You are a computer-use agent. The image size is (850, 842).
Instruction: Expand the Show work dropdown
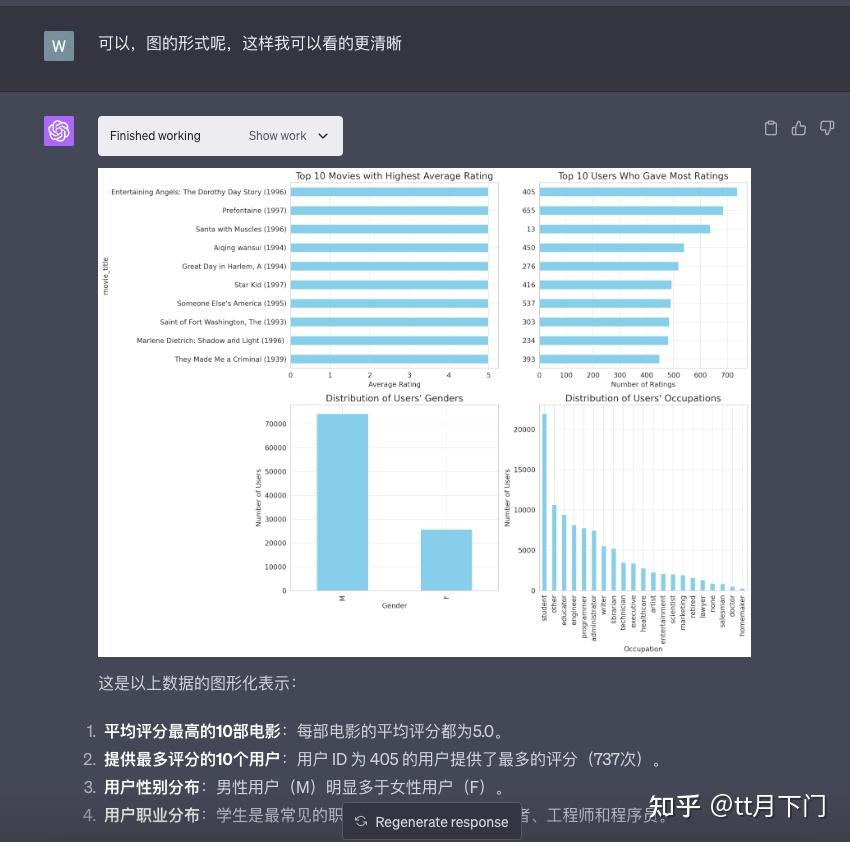coord(288,136)
